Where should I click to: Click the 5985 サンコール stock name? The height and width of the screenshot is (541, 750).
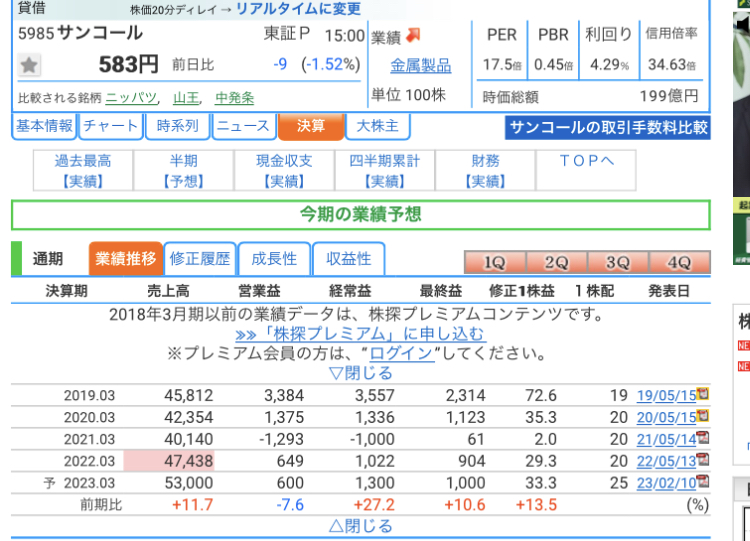point(80,33)
